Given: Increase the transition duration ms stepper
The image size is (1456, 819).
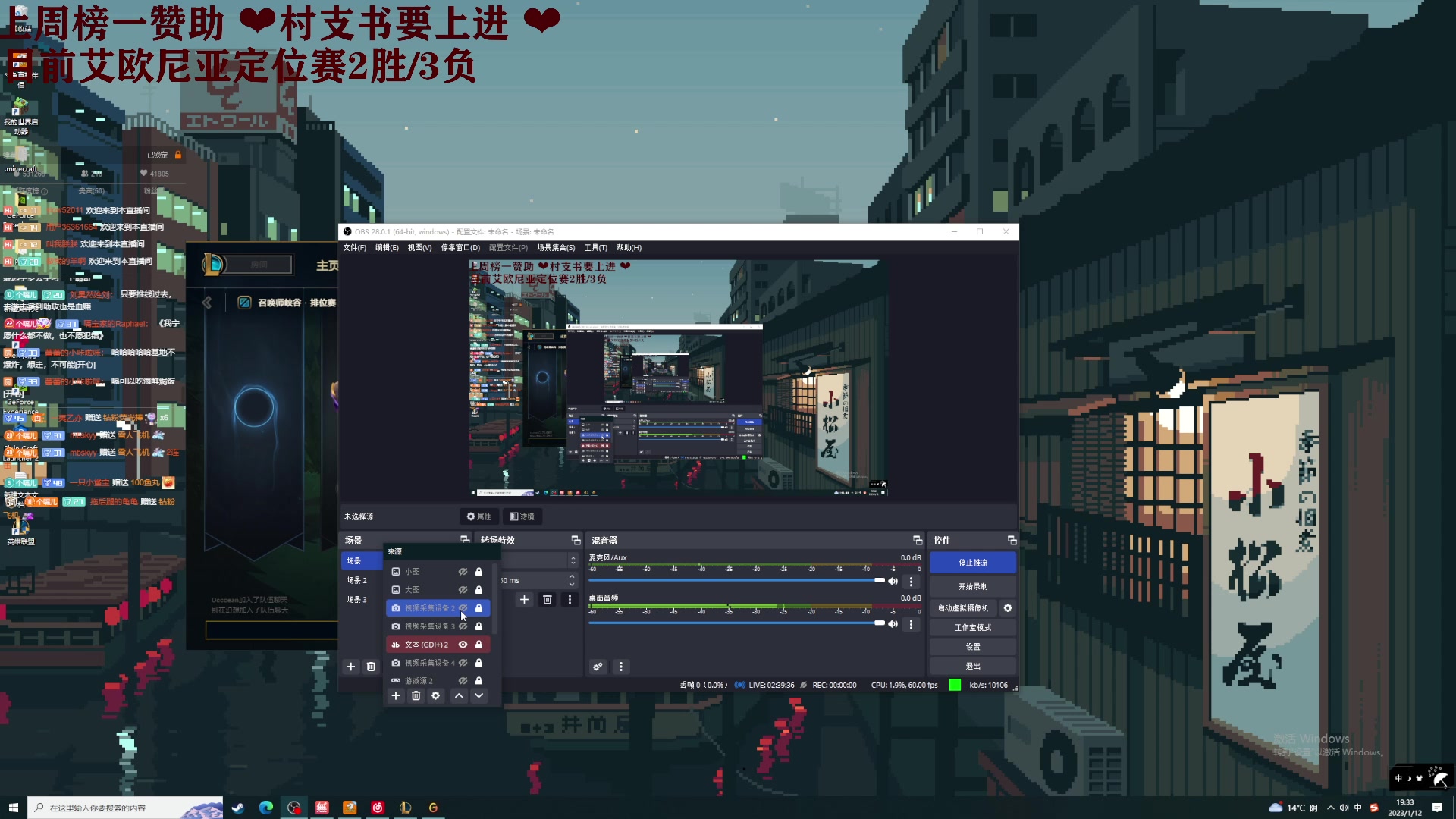Looking at the screenshot, I should click(x=572, y=576).
